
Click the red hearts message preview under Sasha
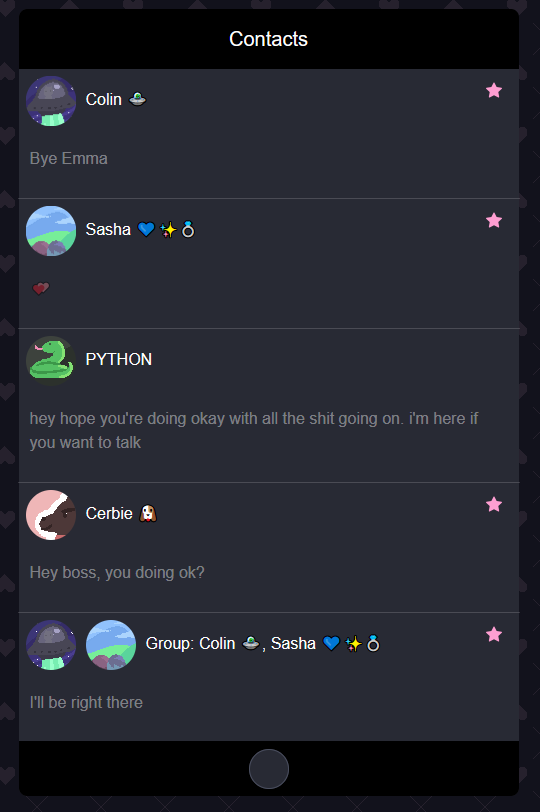(41, 288)
